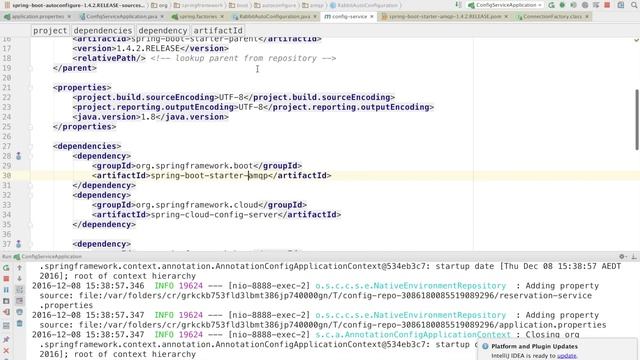This screenshot has height=360, width=640.
Task: Clear all console output with trash icon
Action: [x=19, y=324]
